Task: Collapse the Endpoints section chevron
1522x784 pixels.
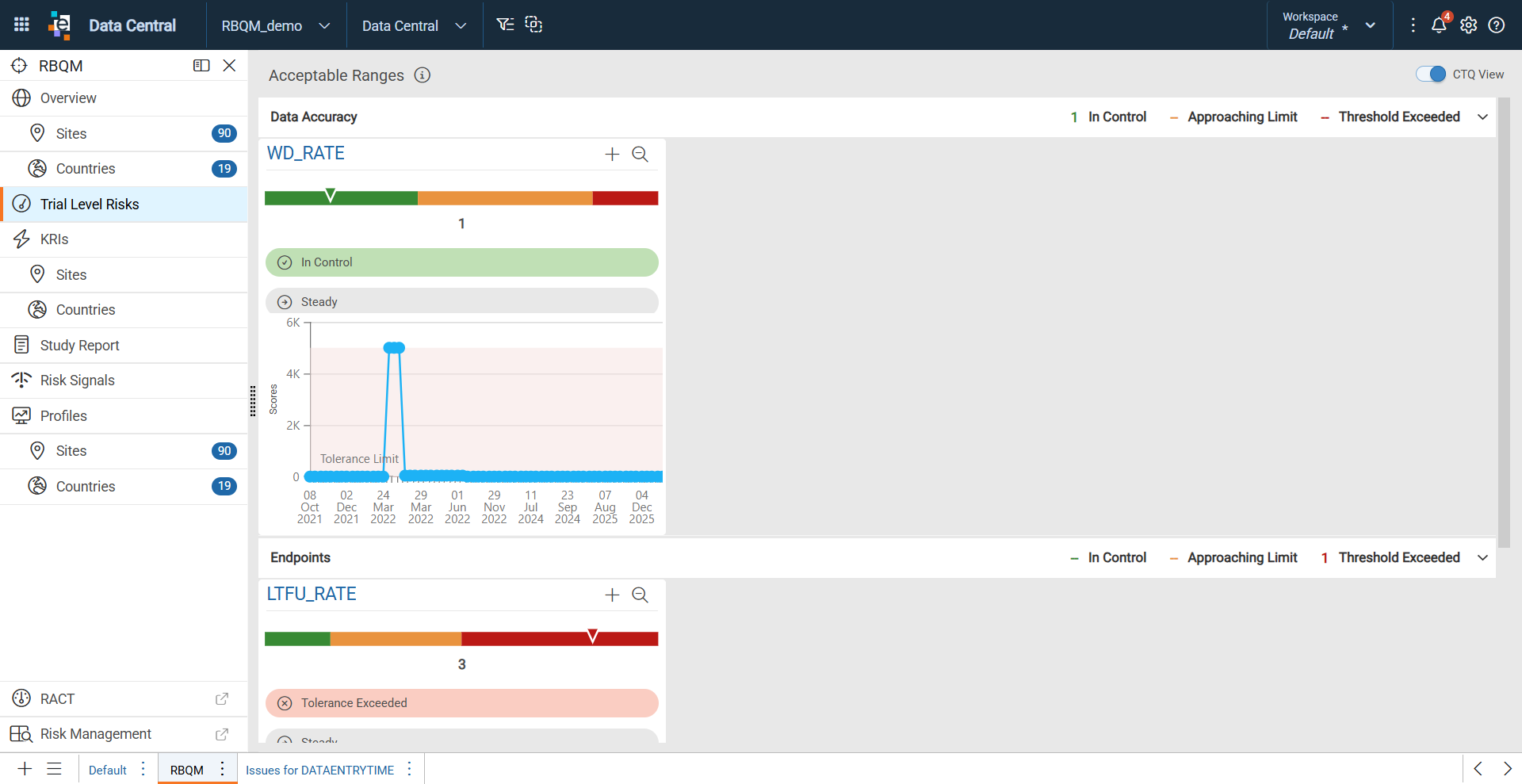Action: tap(1482, 557)
